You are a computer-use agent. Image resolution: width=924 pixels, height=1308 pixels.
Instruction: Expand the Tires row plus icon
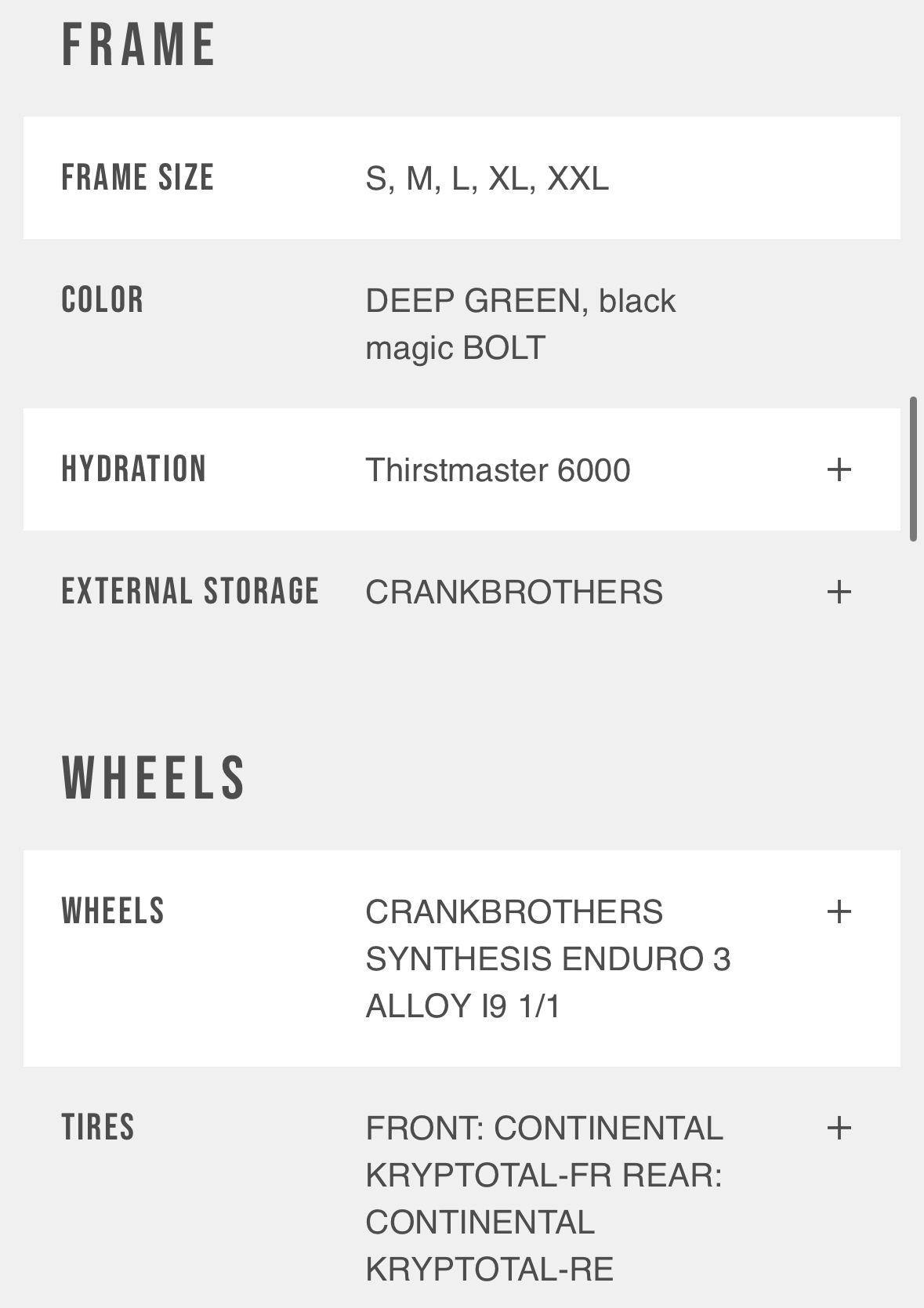(839, 1128)
